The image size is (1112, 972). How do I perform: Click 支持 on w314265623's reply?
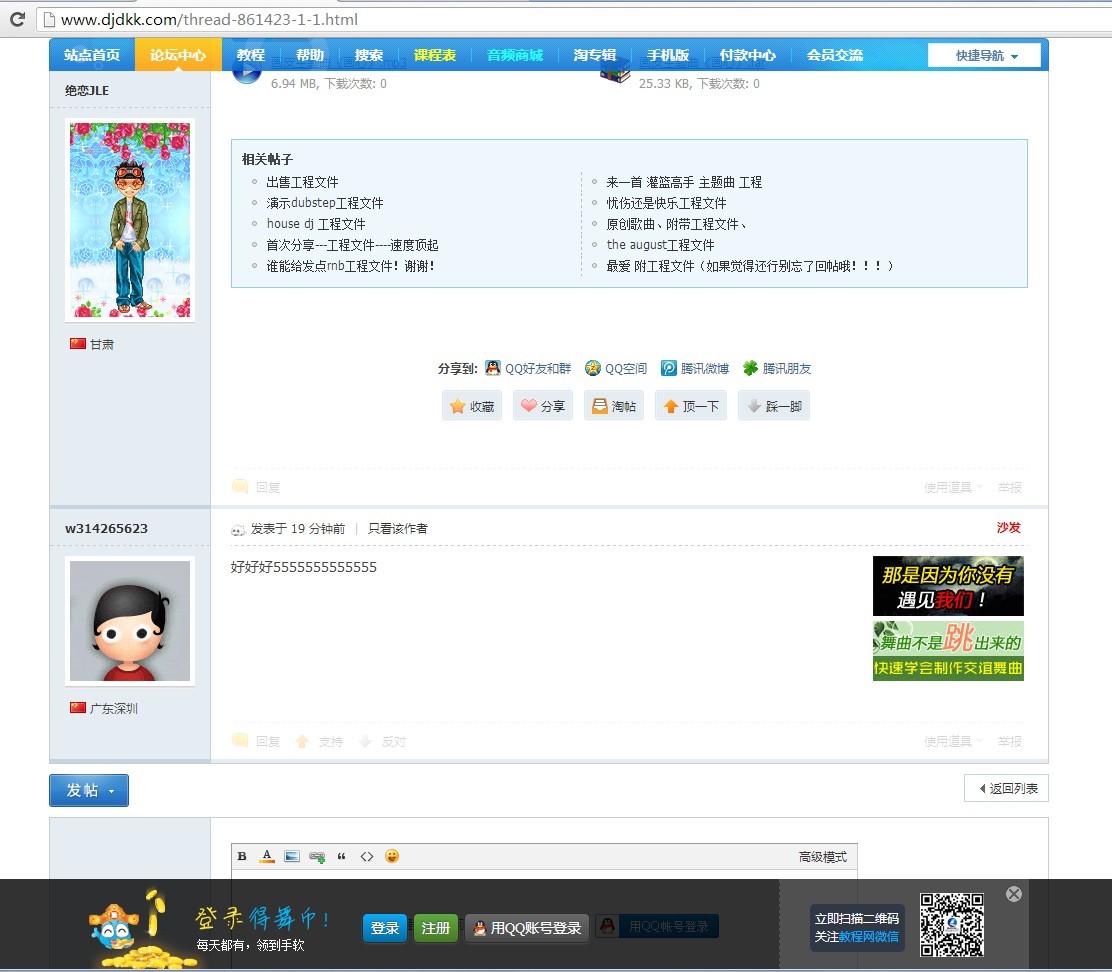point(319,742)
